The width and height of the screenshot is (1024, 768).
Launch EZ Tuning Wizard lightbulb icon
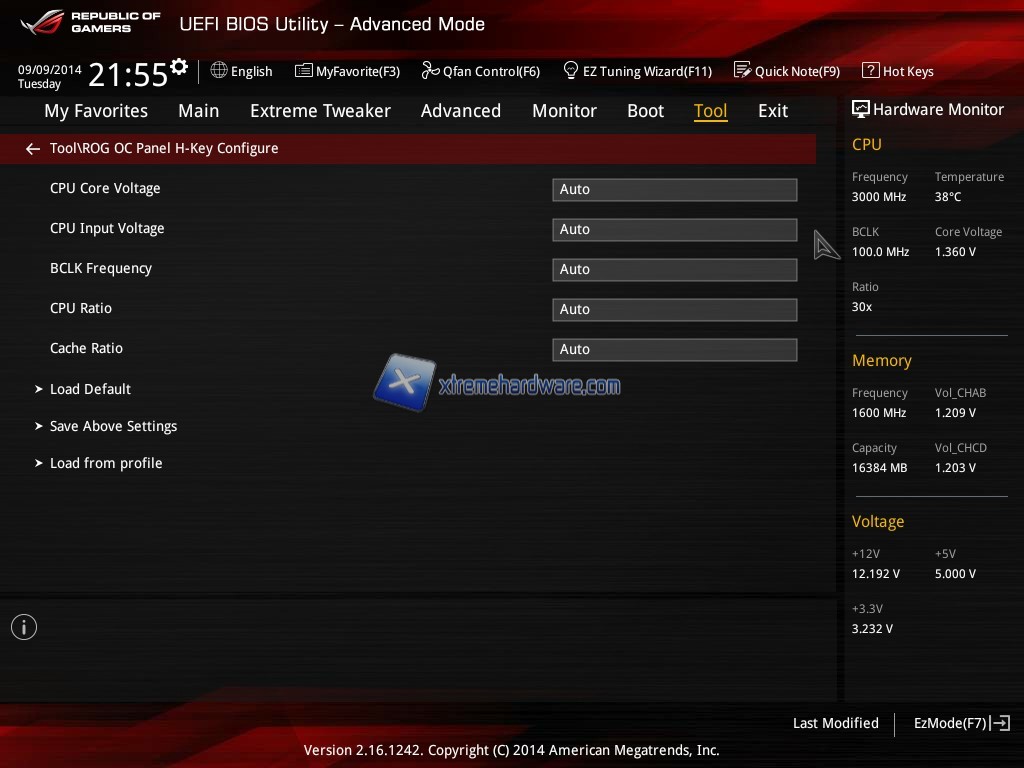pos(571,71)
